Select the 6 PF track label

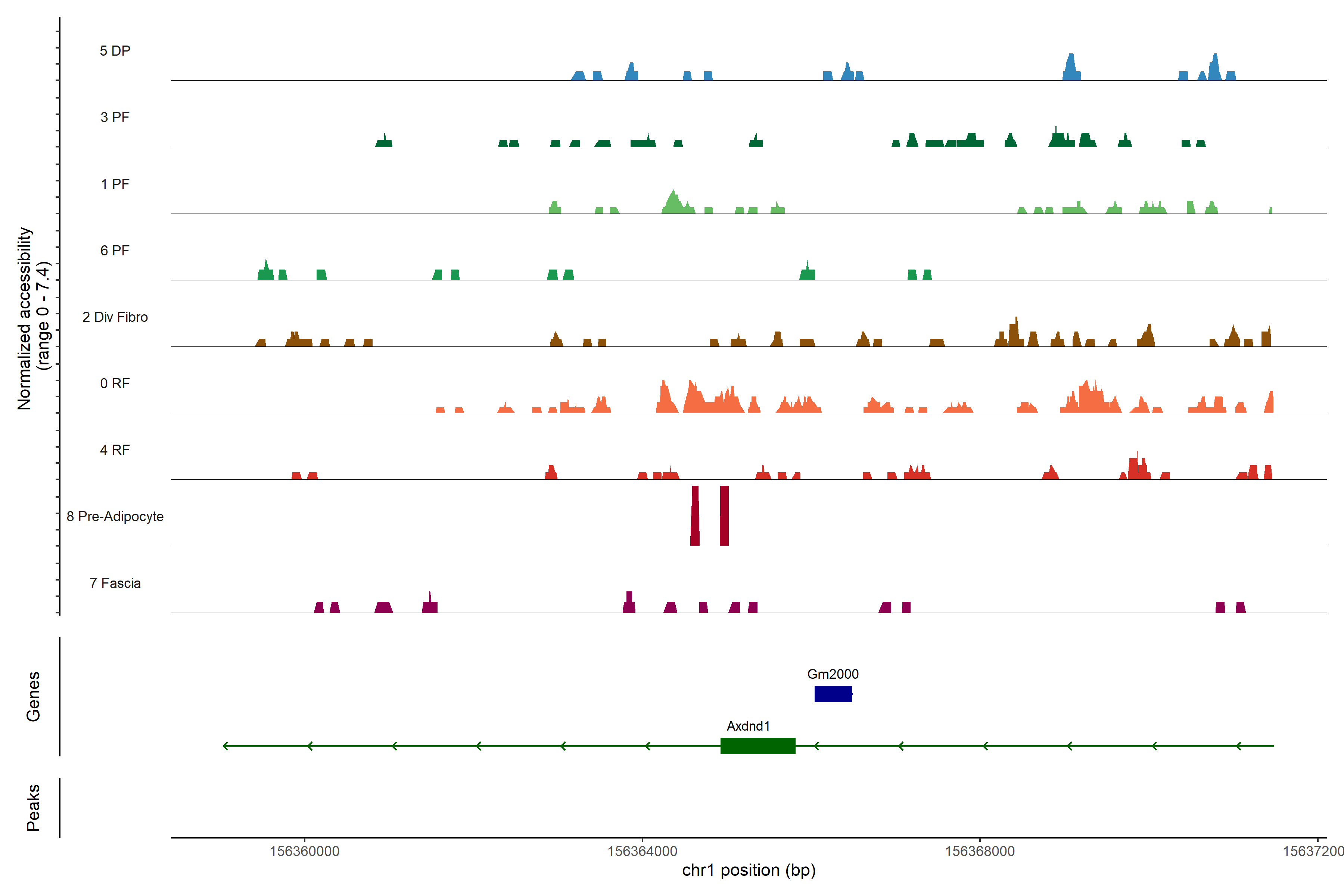(115, 250)
